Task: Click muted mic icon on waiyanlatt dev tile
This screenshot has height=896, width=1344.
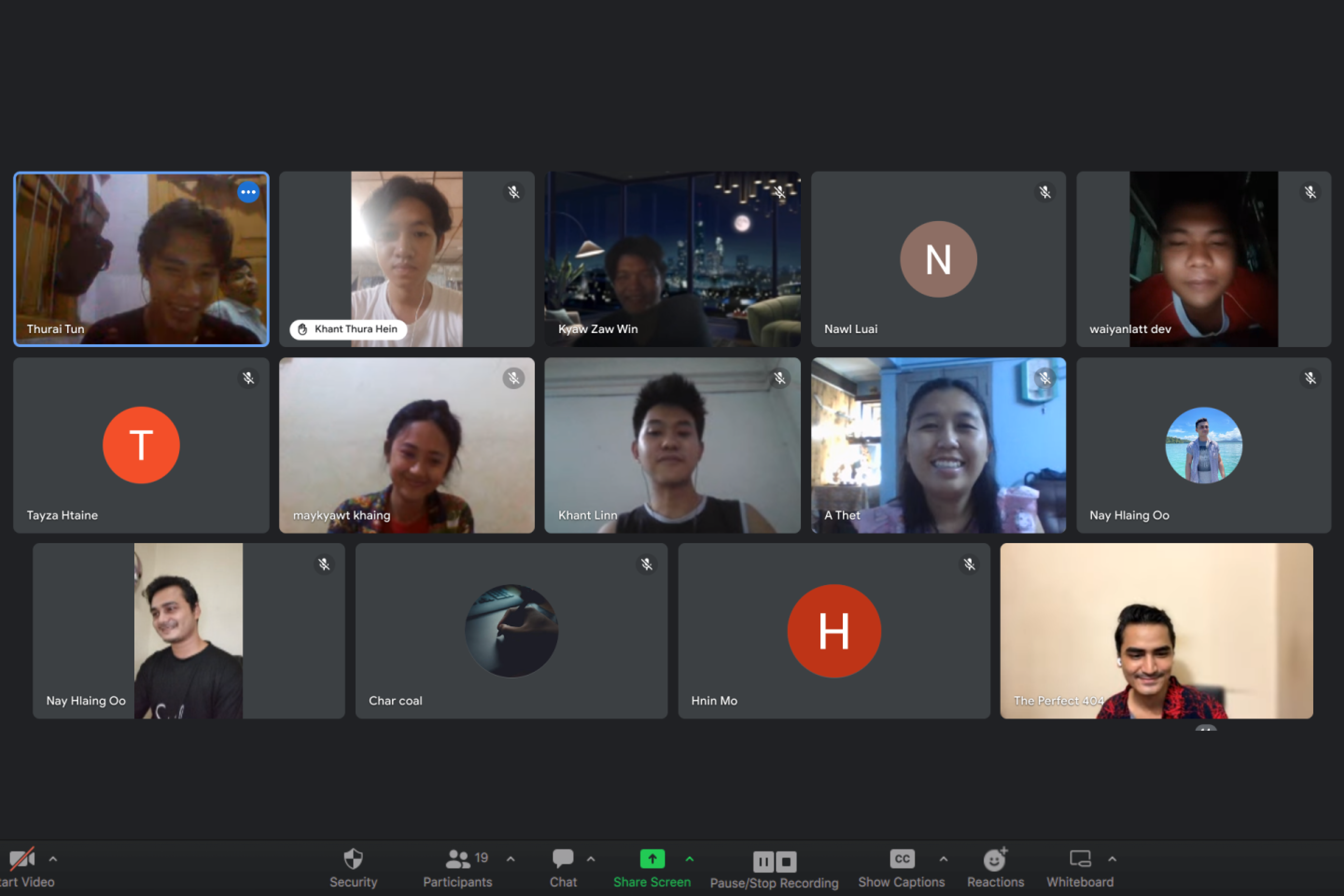Action: (x=1310, y=192)
